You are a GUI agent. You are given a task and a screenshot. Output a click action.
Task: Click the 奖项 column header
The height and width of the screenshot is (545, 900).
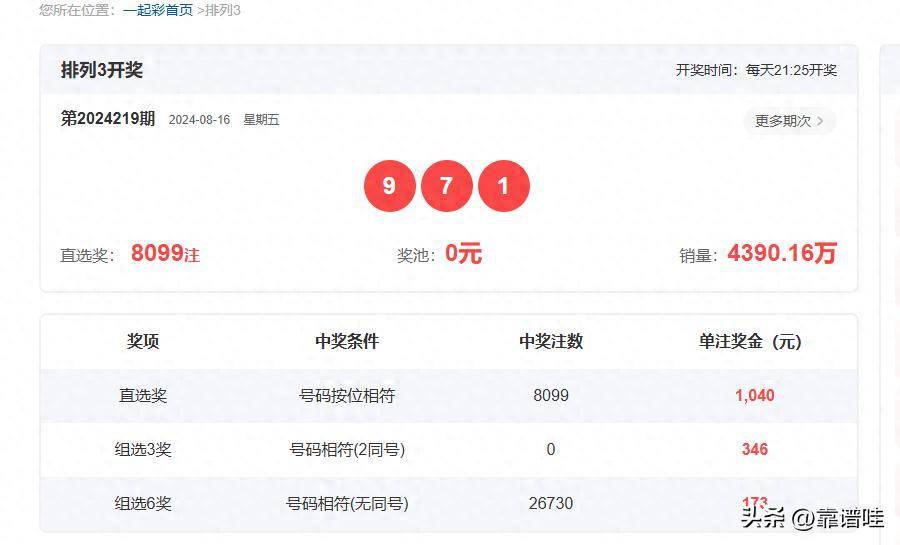(x=143, y=341)
